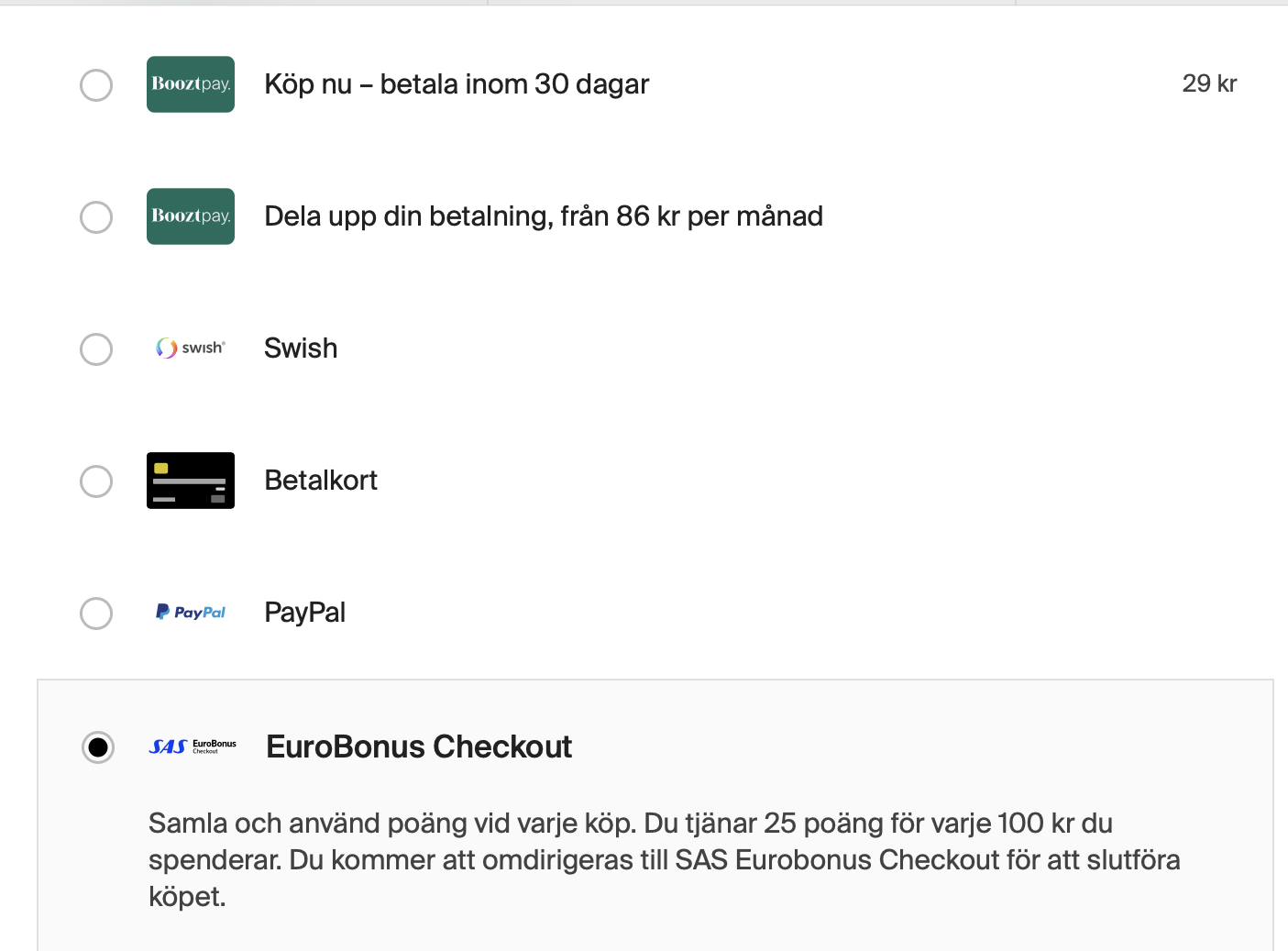Click the Swish logo
The height and width of the screenshot is (951, 1288).
click(191, 348)
